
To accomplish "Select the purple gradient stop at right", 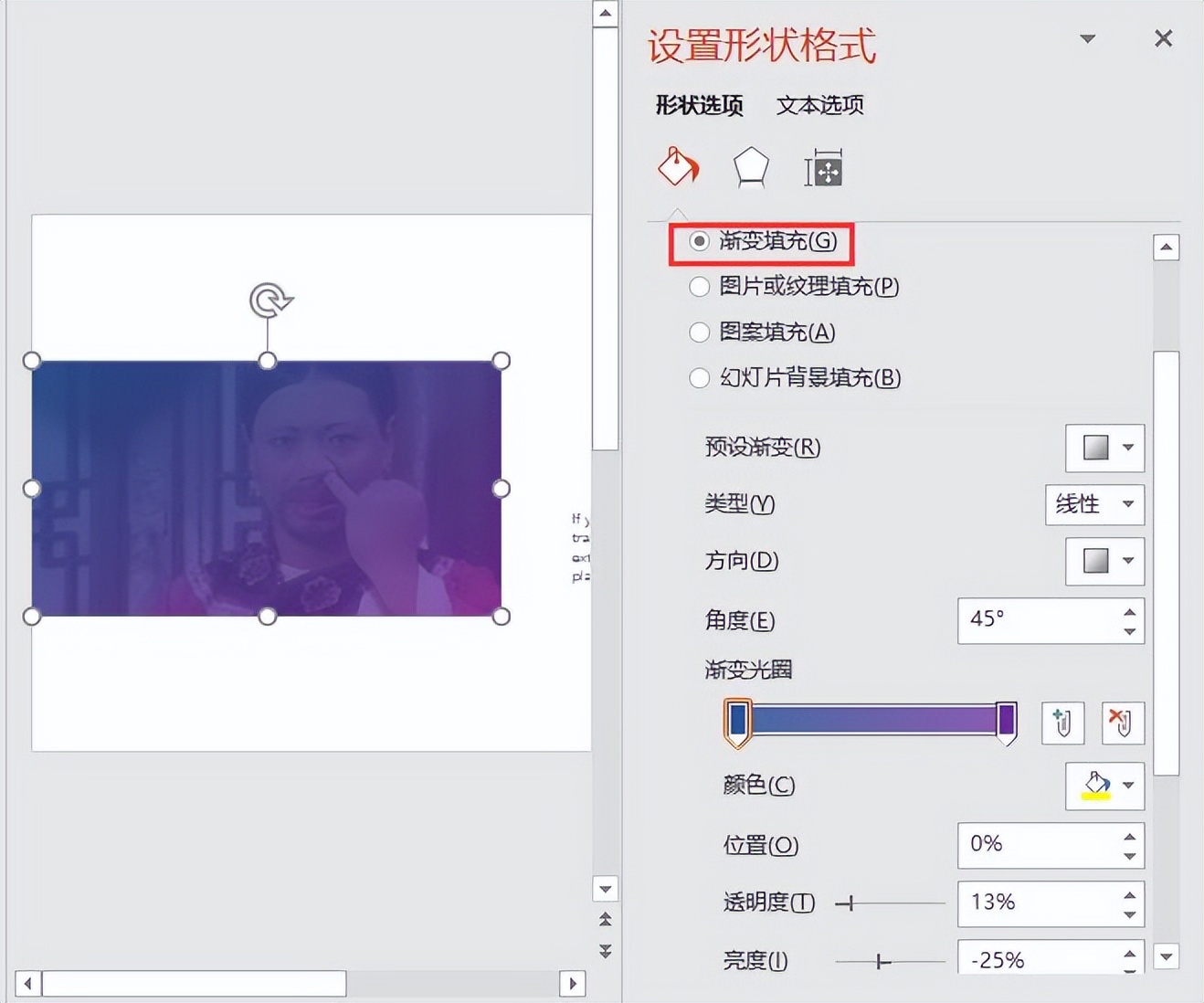I will click(1006, 723).
